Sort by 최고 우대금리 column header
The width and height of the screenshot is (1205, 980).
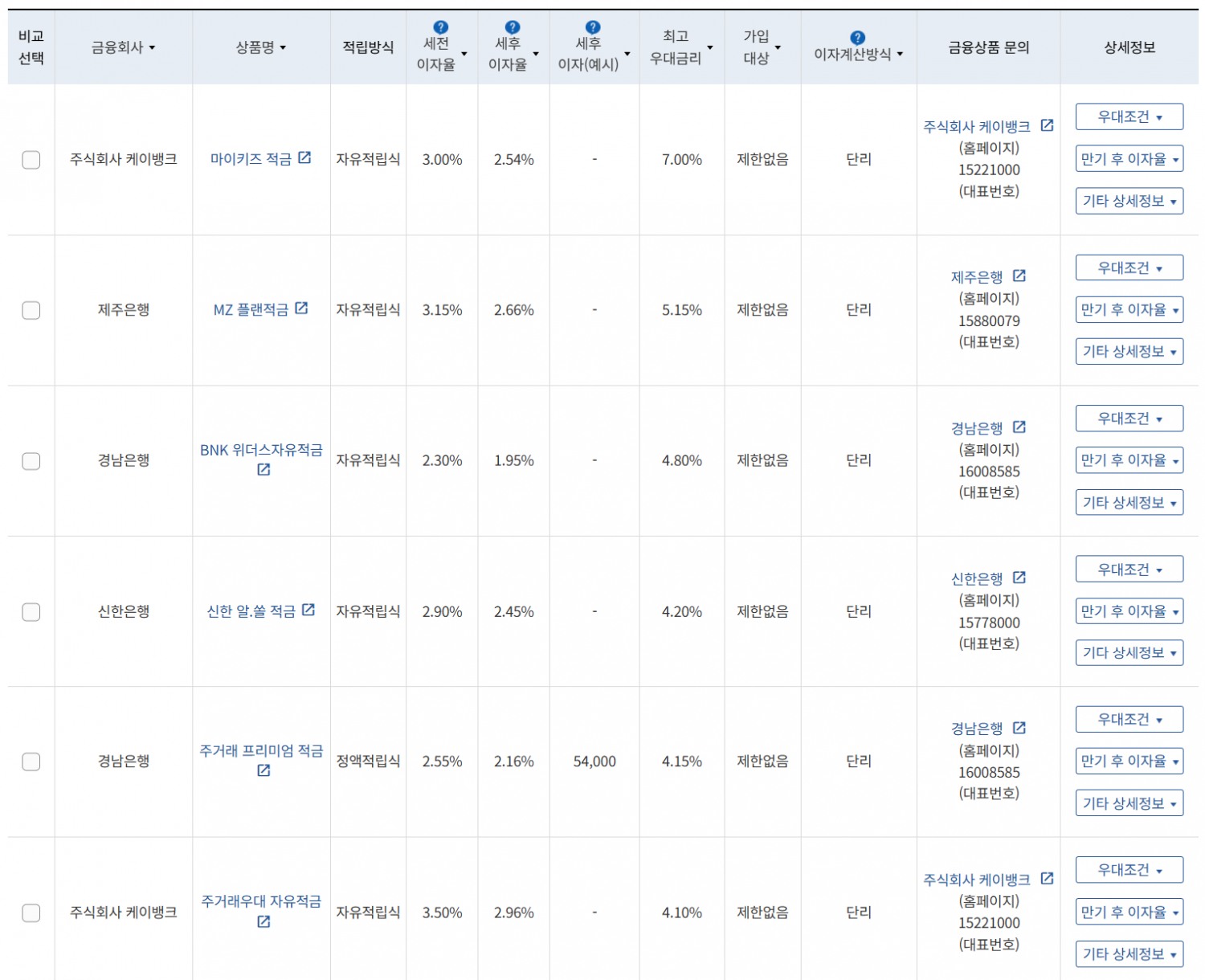click(x=681, y=47)
